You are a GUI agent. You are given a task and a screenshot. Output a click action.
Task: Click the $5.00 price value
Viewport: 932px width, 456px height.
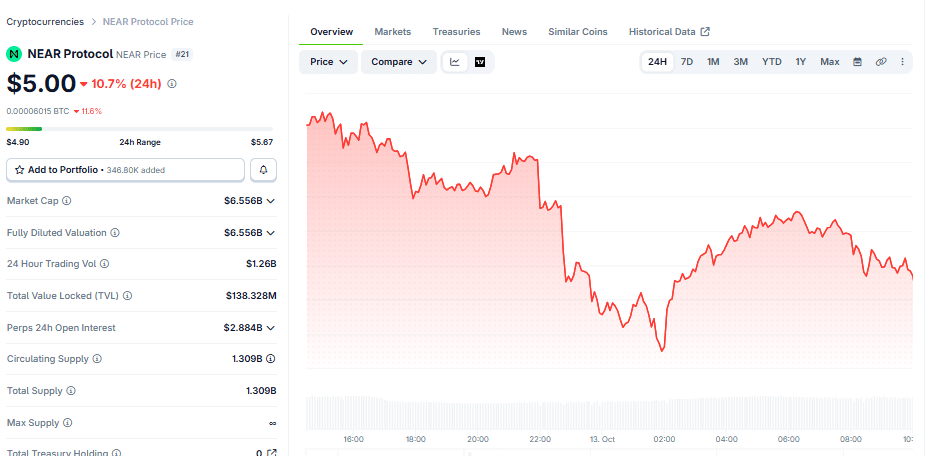[41, 84]
